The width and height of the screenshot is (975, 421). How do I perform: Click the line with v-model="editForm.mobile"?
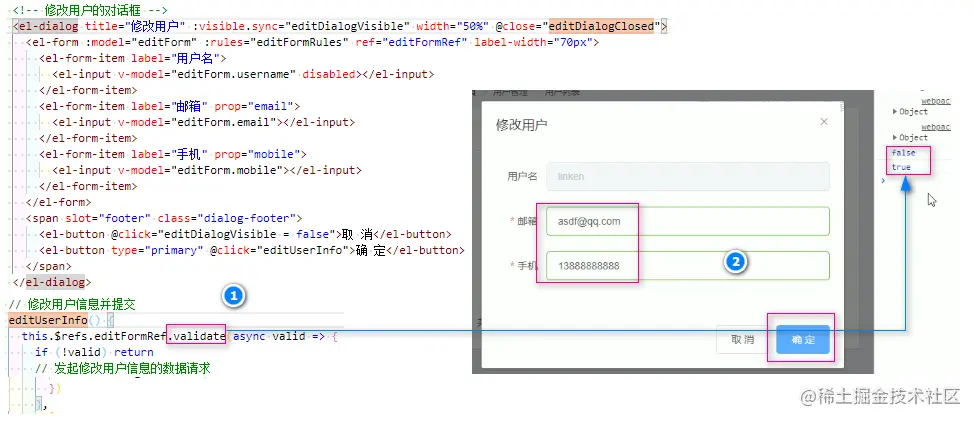click(x=206, y=170)
